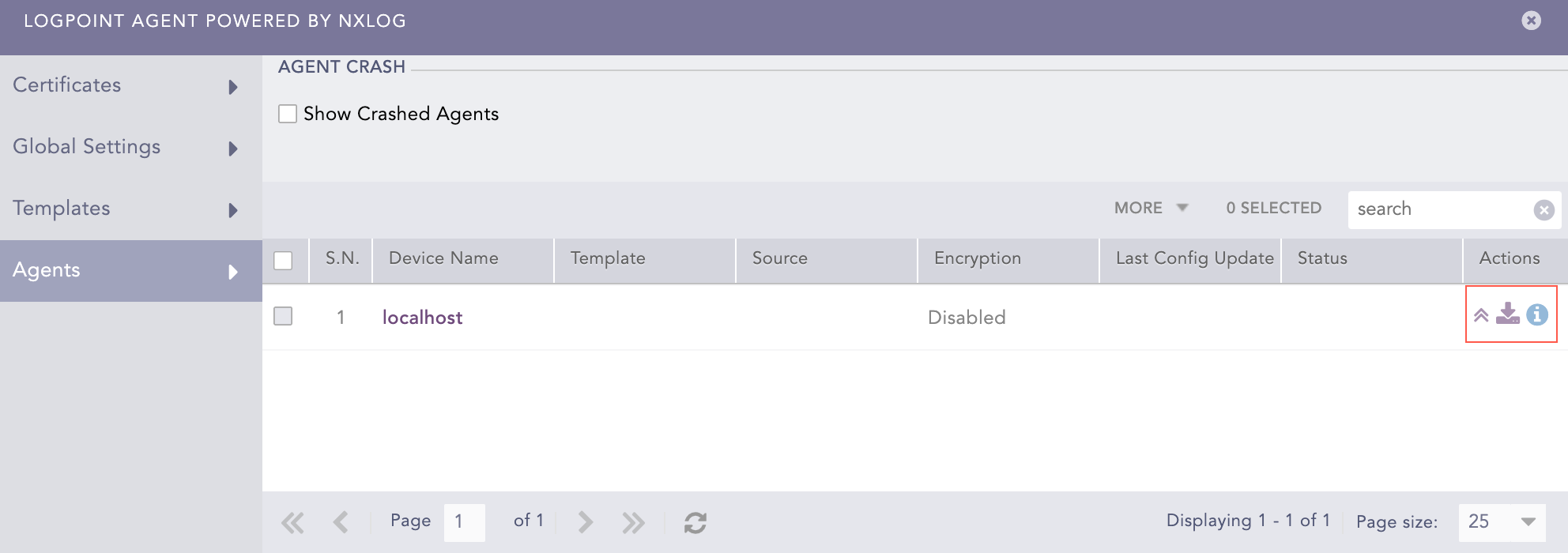Tick the select-all checkbox in table header
Screen dimensions: 1568x553
283,260
